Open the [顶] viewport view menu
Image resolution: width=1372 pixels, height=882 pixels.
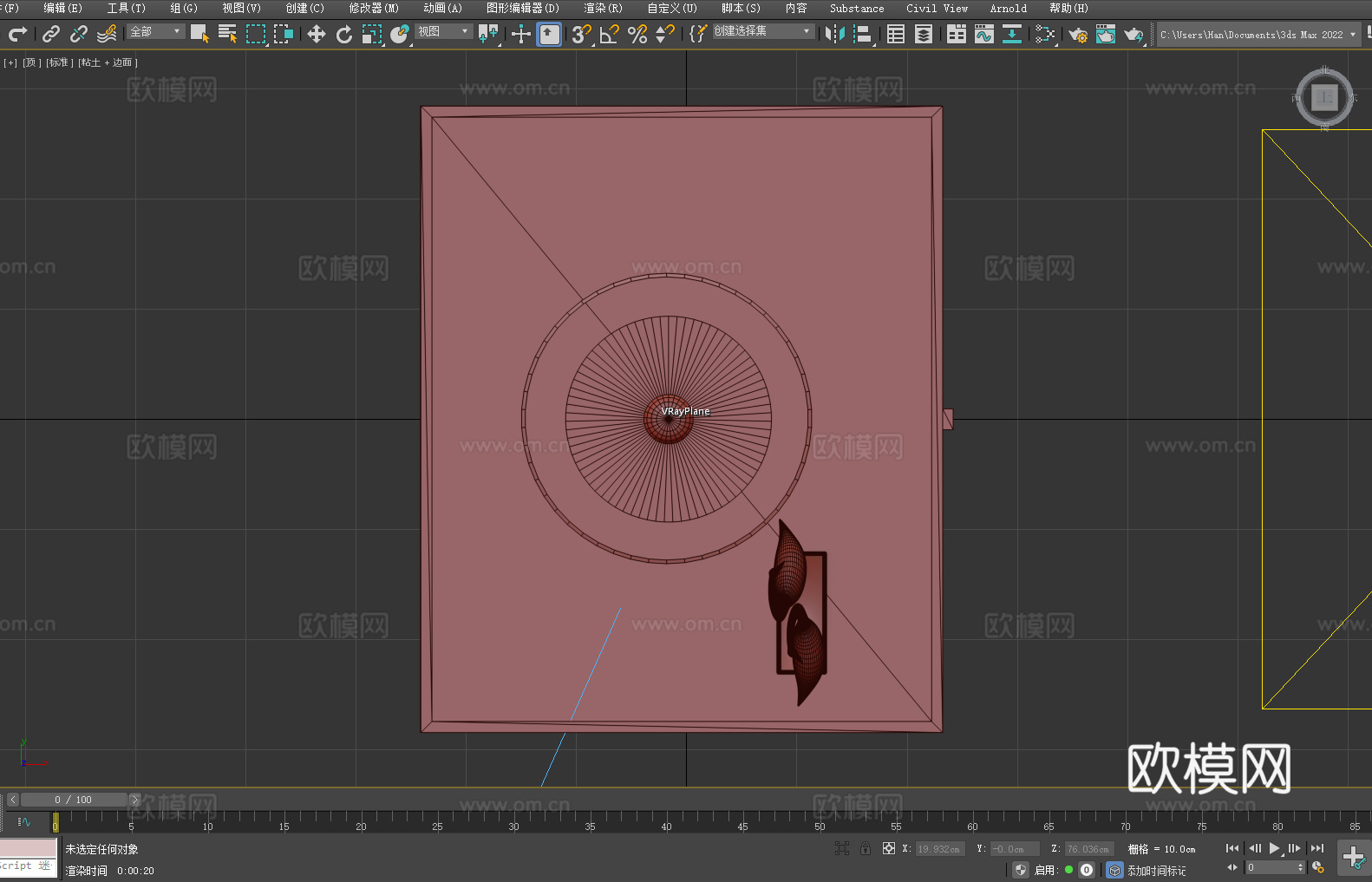pyautogui.click(x=32, y=62)
